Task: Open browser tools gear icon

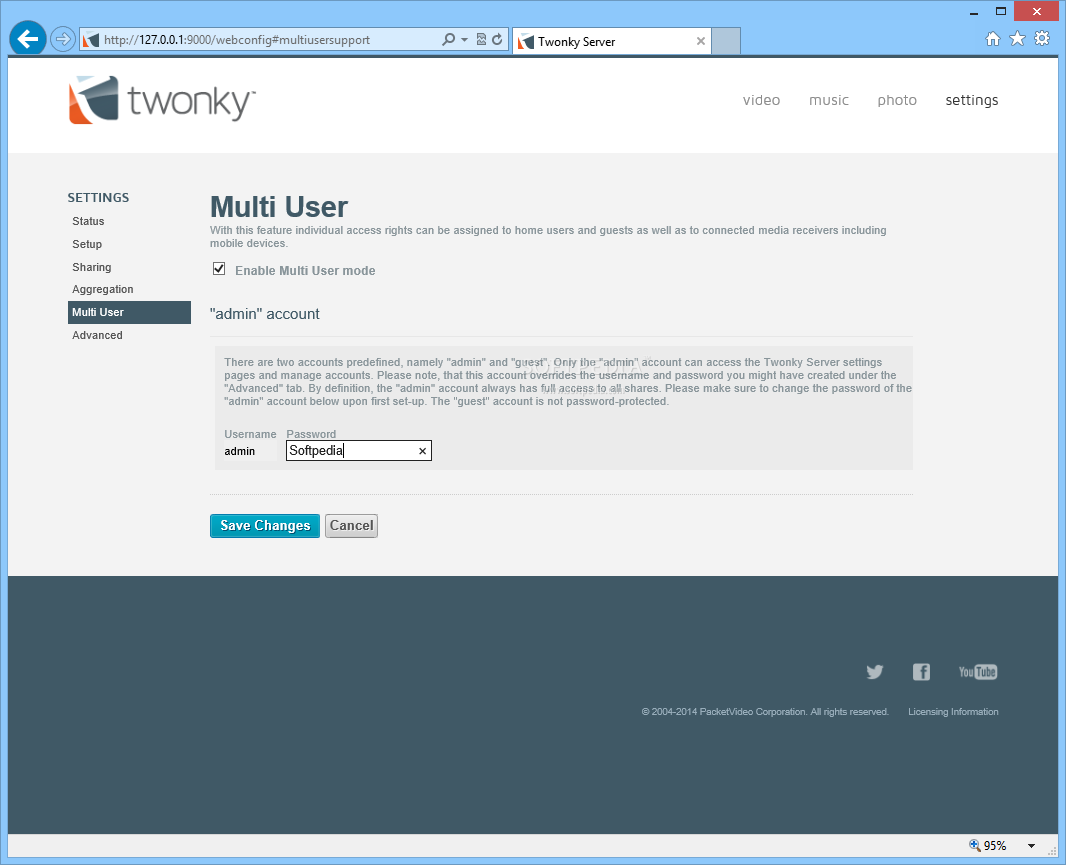Action: pos(1042,38)
